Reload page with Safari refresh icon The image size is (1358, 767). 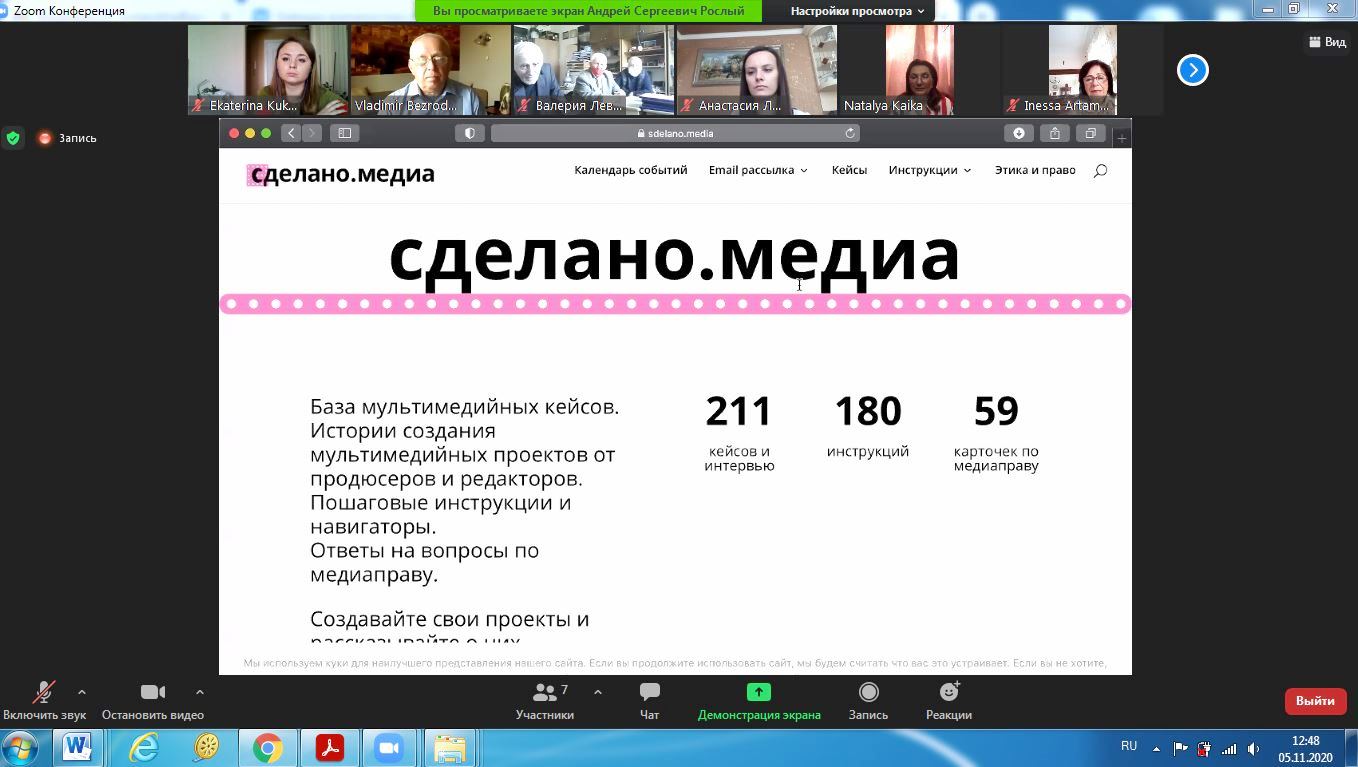[x=850, y=133]
